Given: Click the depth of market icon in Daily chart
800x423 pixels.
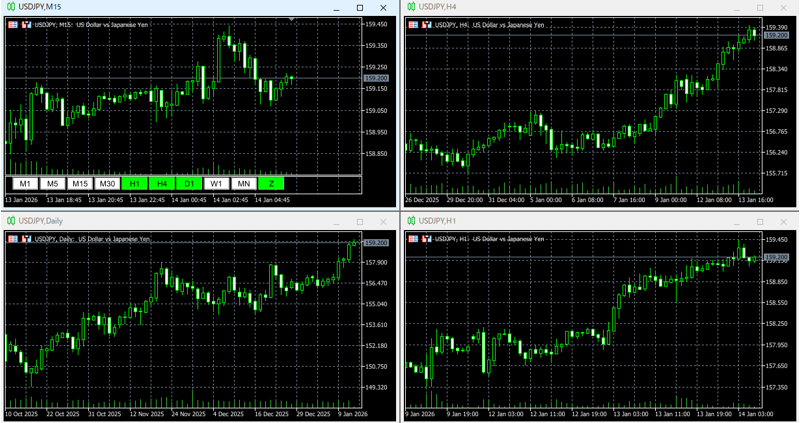Looking at the screenshot, I should click(13, 239).
